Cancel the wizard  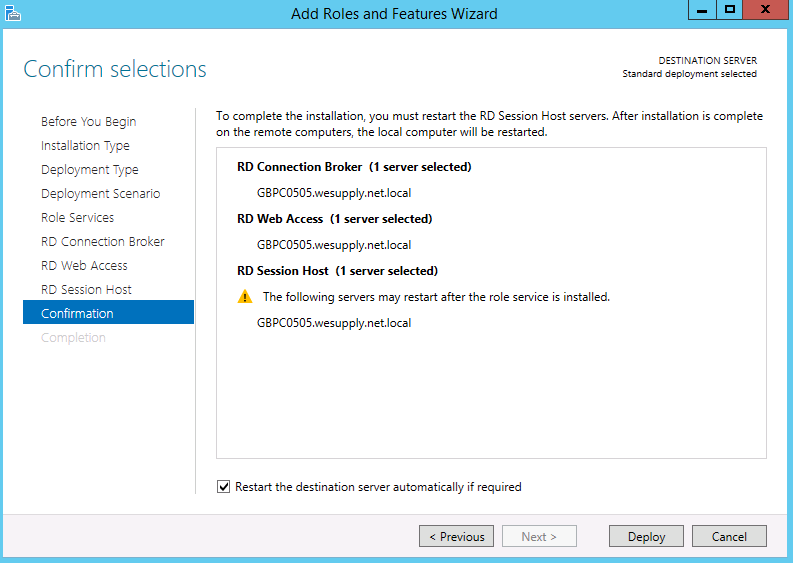point(729,536)
